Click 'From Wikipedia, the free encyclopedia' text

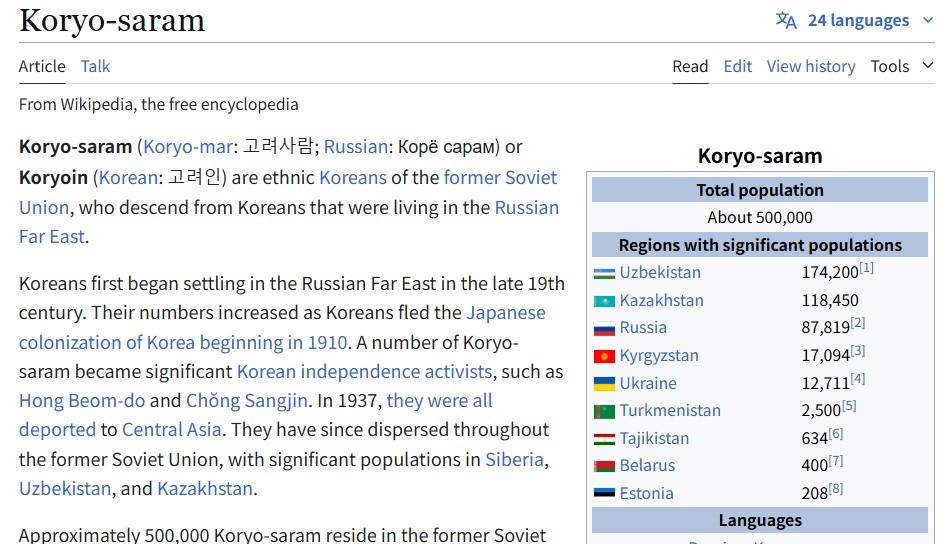(x=158, y=105)
